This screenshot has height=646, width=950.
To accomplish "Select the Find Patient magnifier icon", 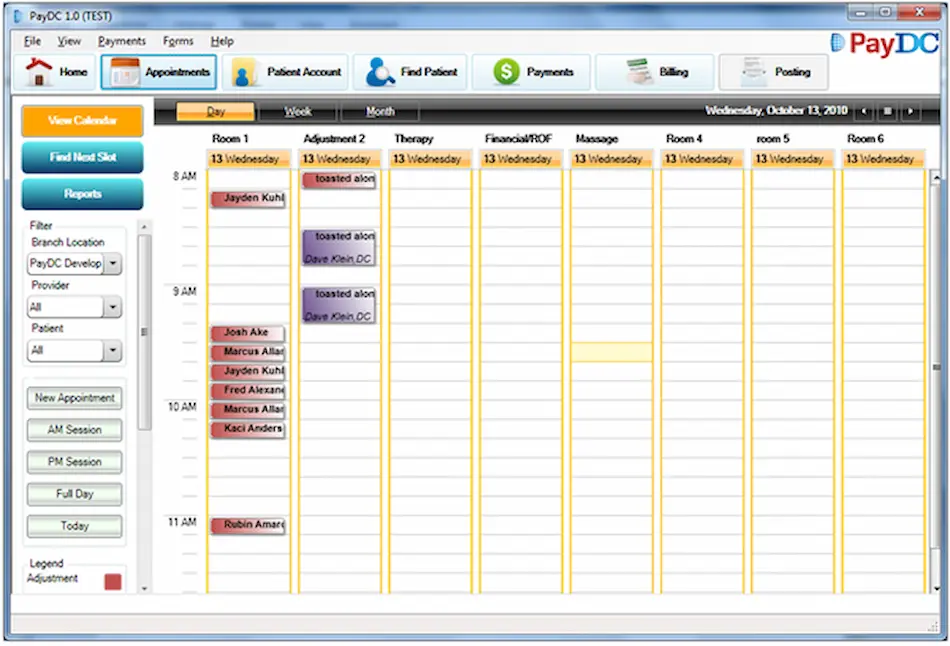I will (378, 71).
